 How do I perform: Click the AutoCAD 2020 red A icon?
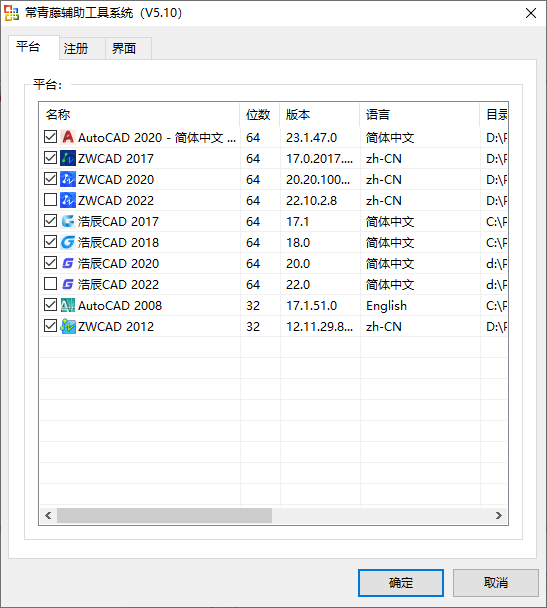[x=68, y=137]
